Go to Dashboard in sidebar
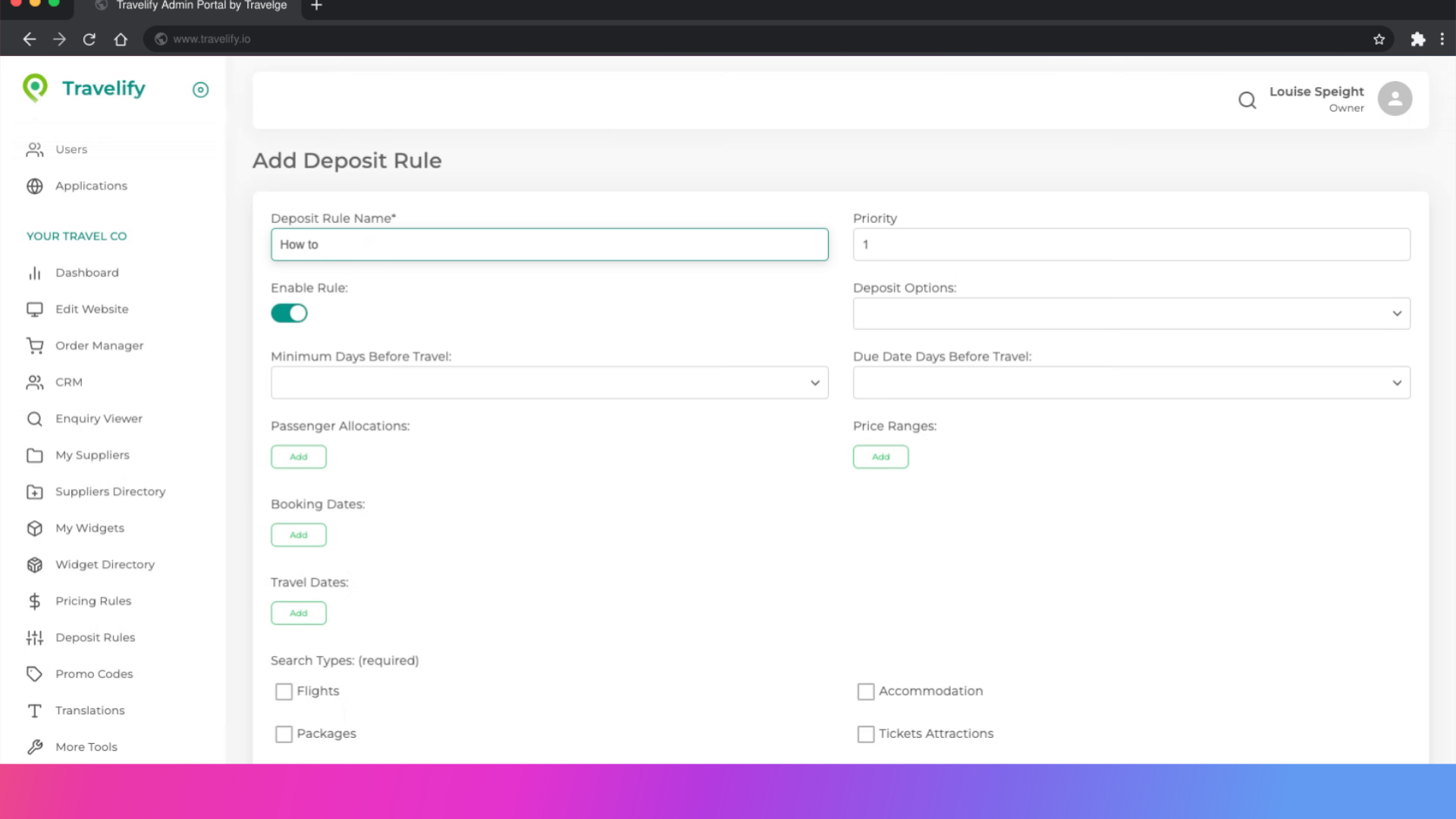The width and height of the screenshot is (1456, 819). click(86, 273)
